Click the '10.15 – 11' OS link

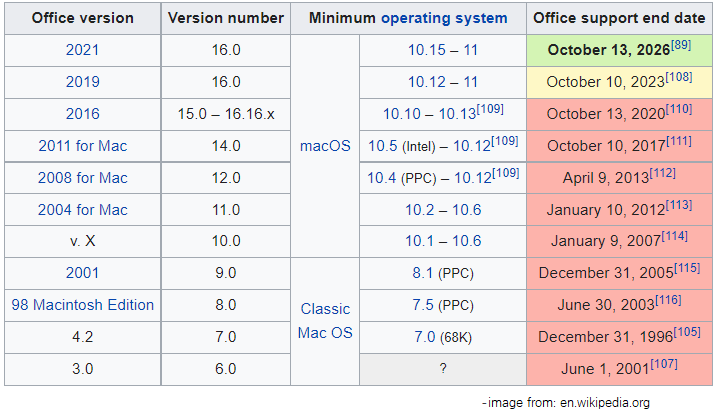point(442,50)
